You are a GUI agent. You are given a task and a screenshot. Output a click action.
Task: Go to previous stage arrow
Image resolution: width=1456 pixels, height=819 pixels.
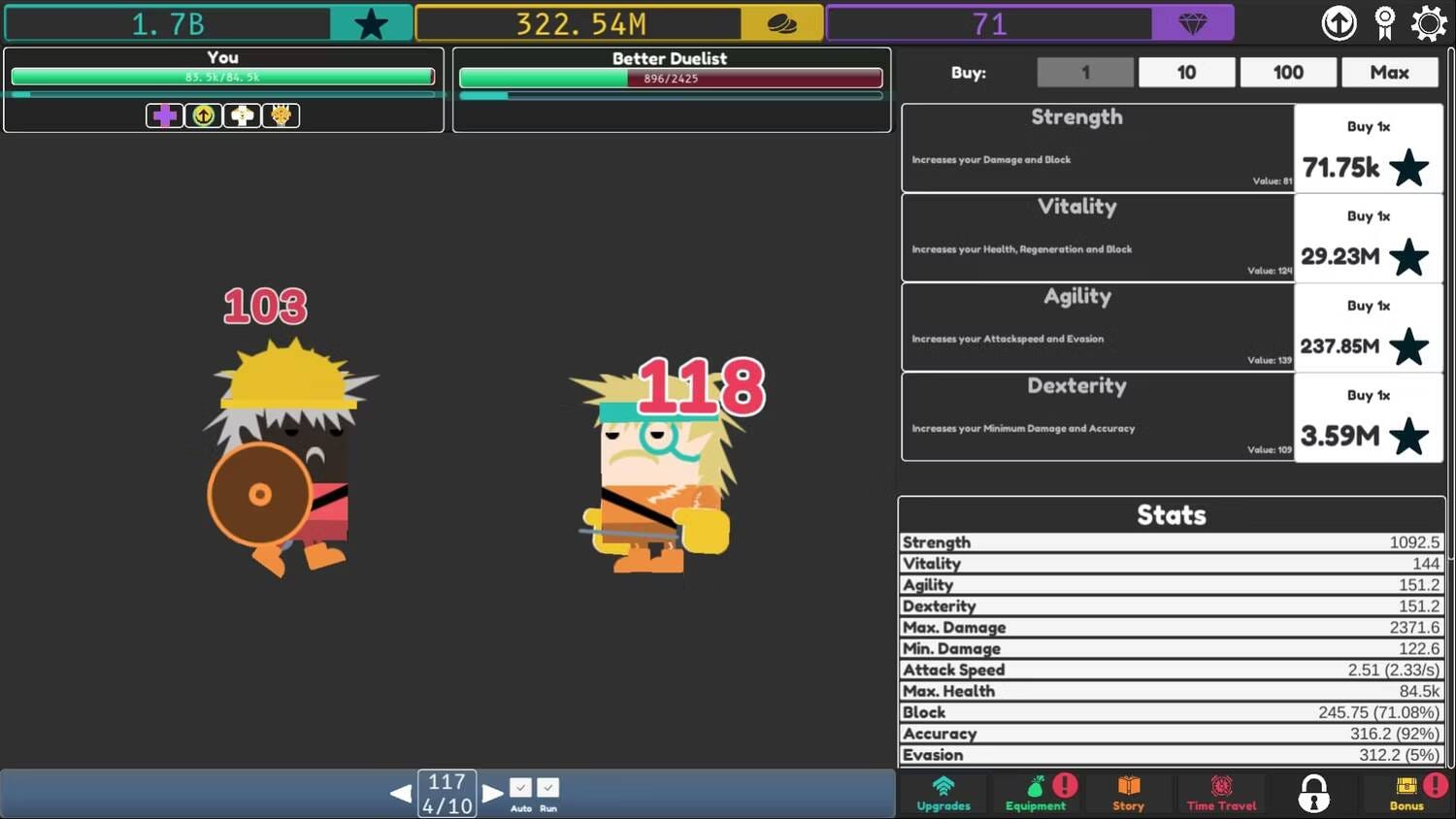pos(400,793)
